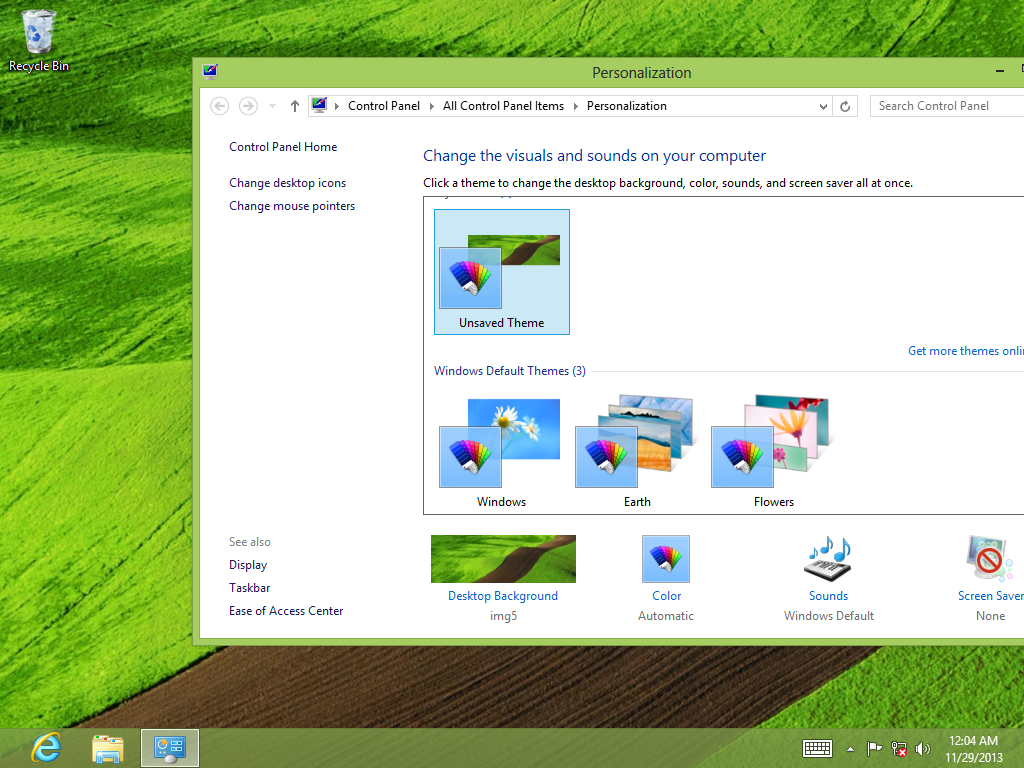This screenshot has height=768, width=1024.
Task: Open Change mouse pointers link
Action: pyautogui.click(x=292, y=206)
